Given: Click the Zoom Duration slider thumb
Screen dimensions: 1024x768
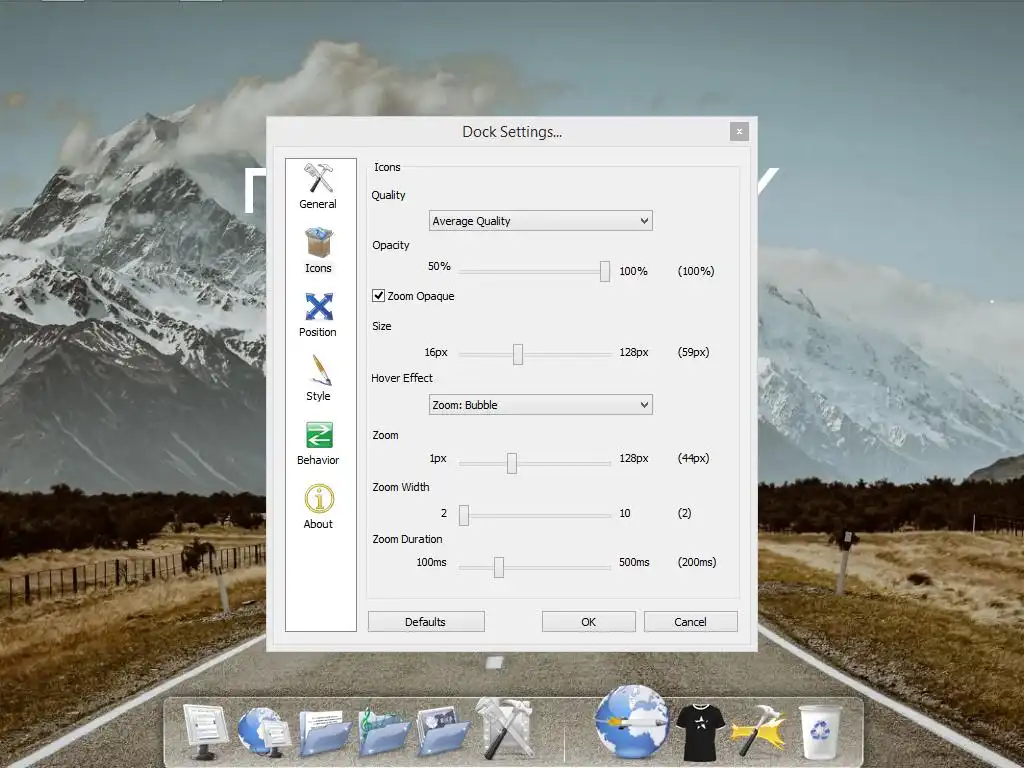Looking at the screenshot, I should tap(499, 567).
